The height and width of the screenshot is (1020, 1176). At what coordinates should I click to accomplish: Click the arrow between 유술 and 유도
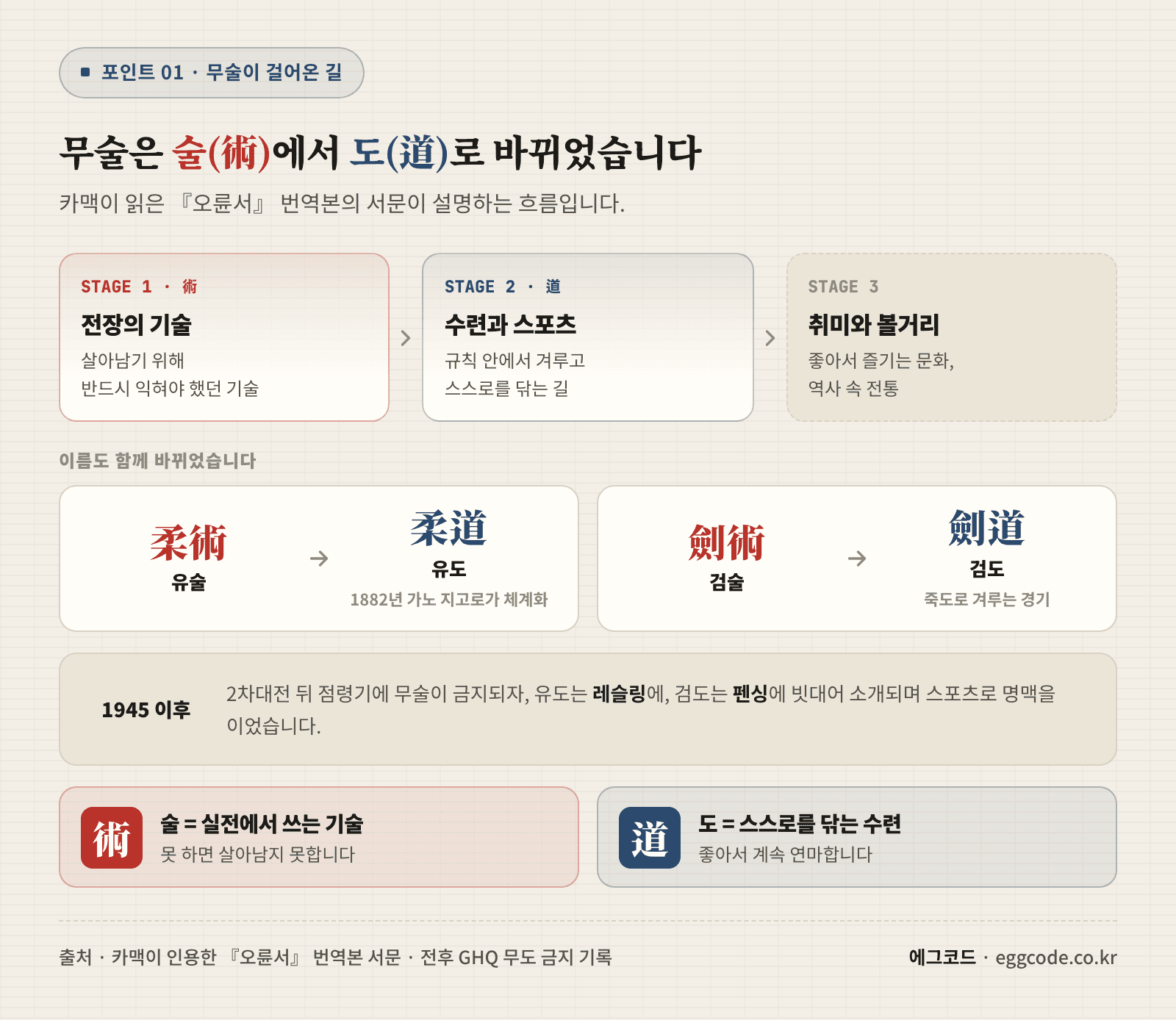pyautogui.click(x=319, y=559)
